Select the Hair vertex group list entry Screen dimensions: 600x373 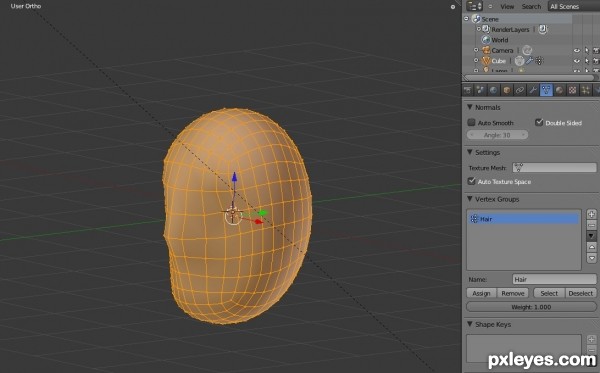click(x=523, y=219)
